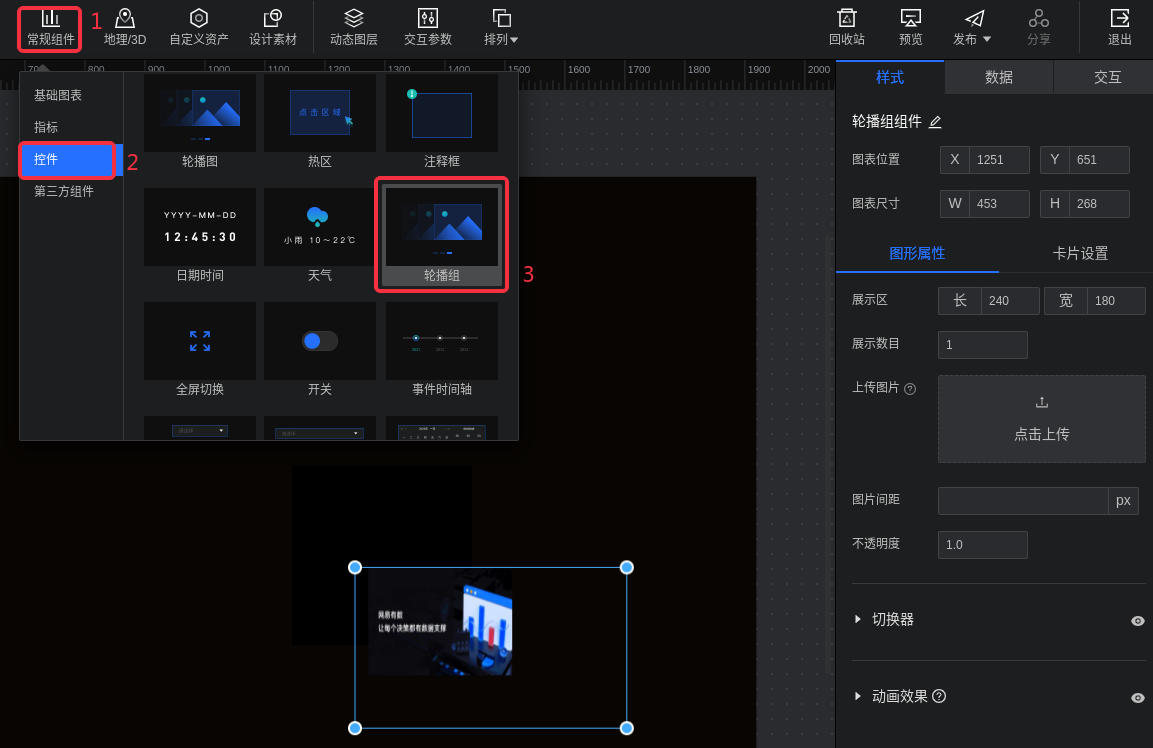Open the 地理/3D components menu
The width and height of the screenshot is (1153, 748).
click(125, 27)
